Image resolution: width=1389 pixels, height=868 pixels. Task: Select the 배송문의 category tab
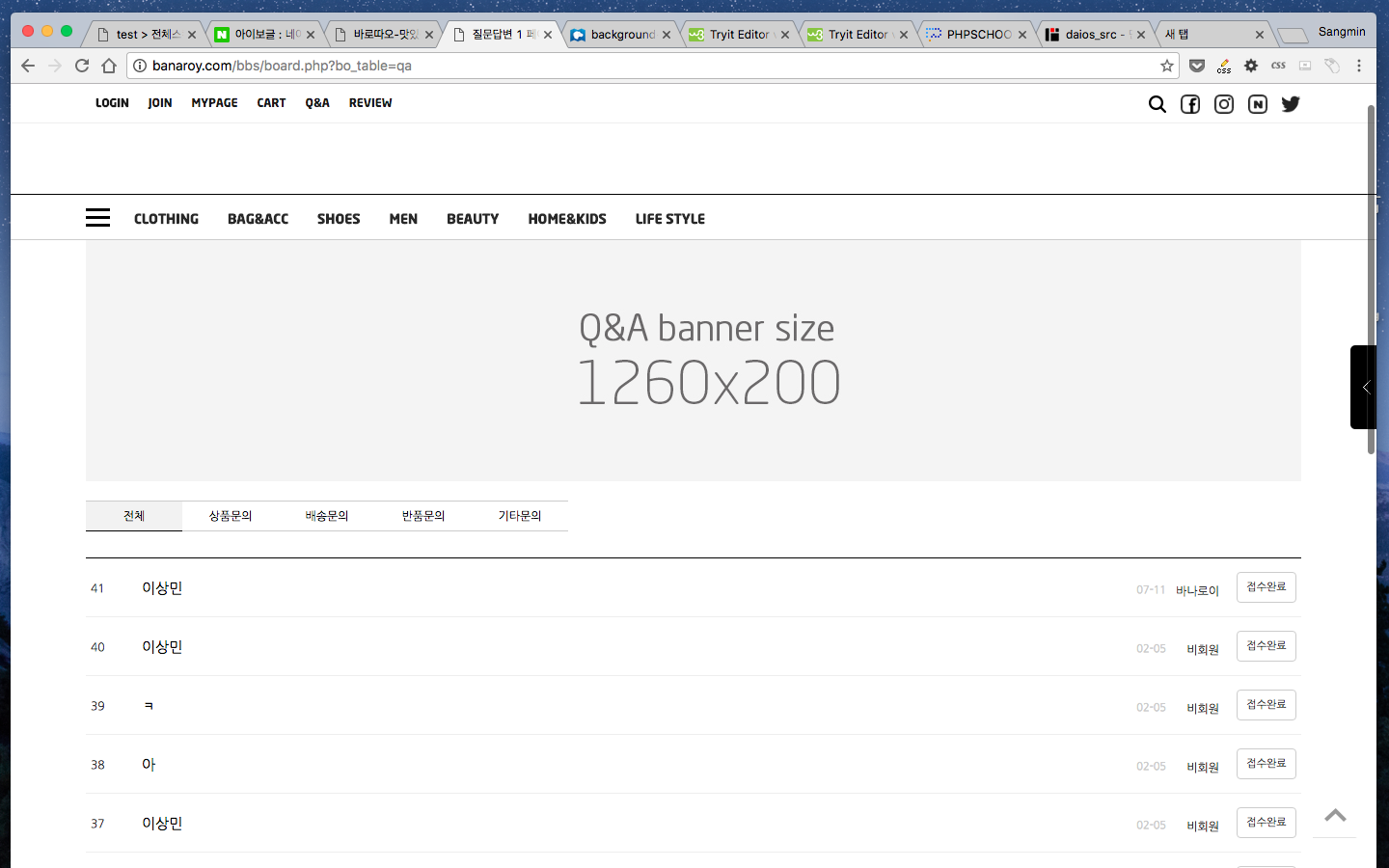(327, 516)
